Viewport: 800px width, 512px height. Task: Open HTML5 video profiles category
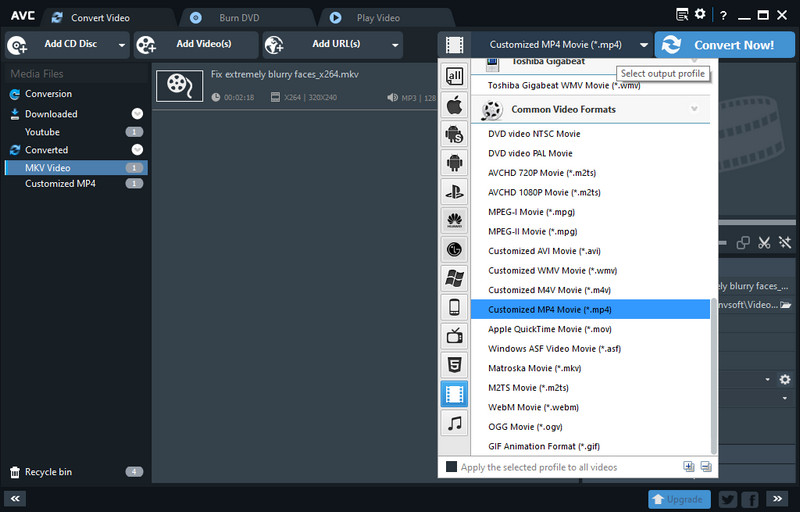[x=454, y=365]
